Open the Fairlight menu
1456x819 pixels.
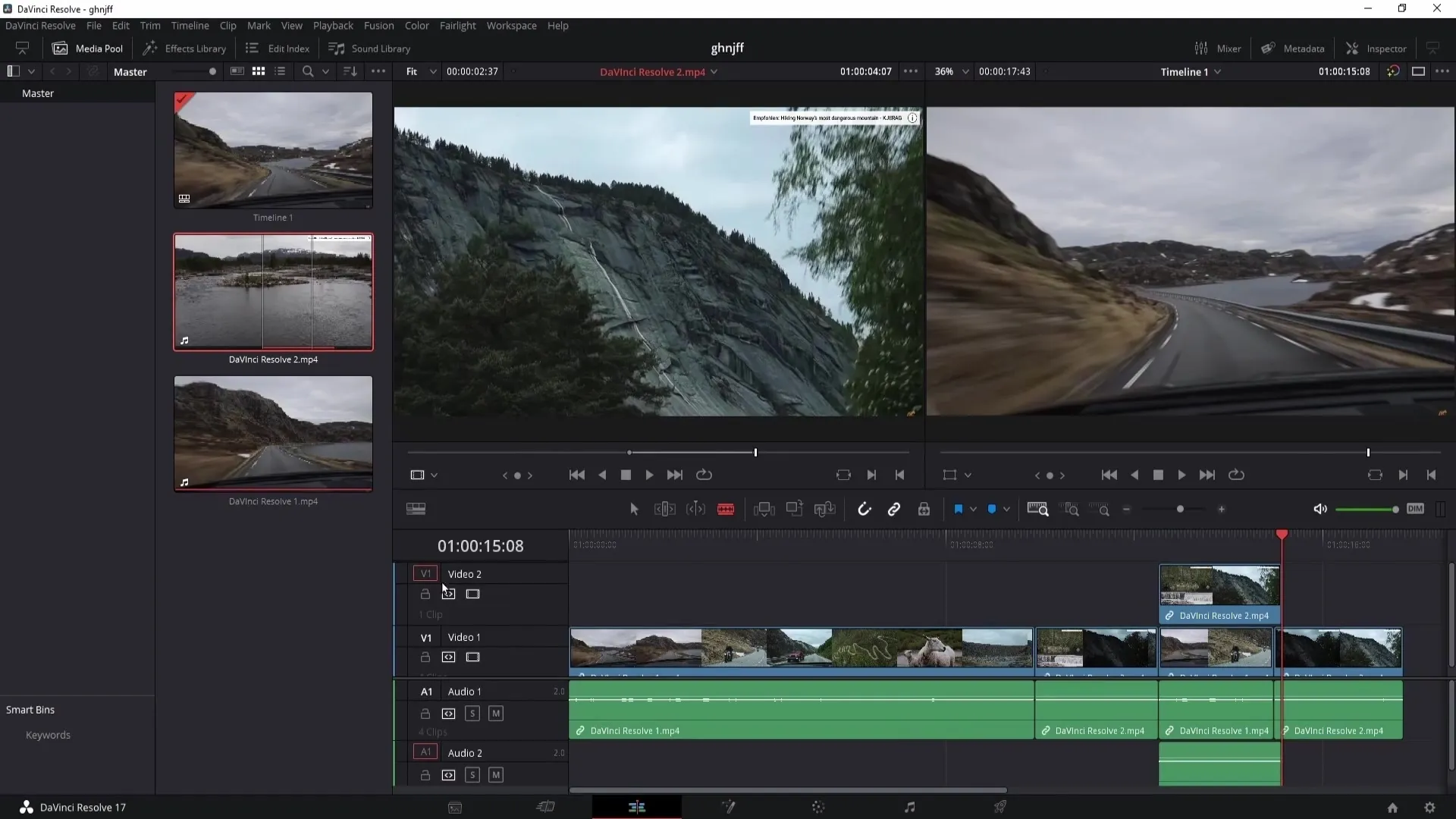coord(458,26)
